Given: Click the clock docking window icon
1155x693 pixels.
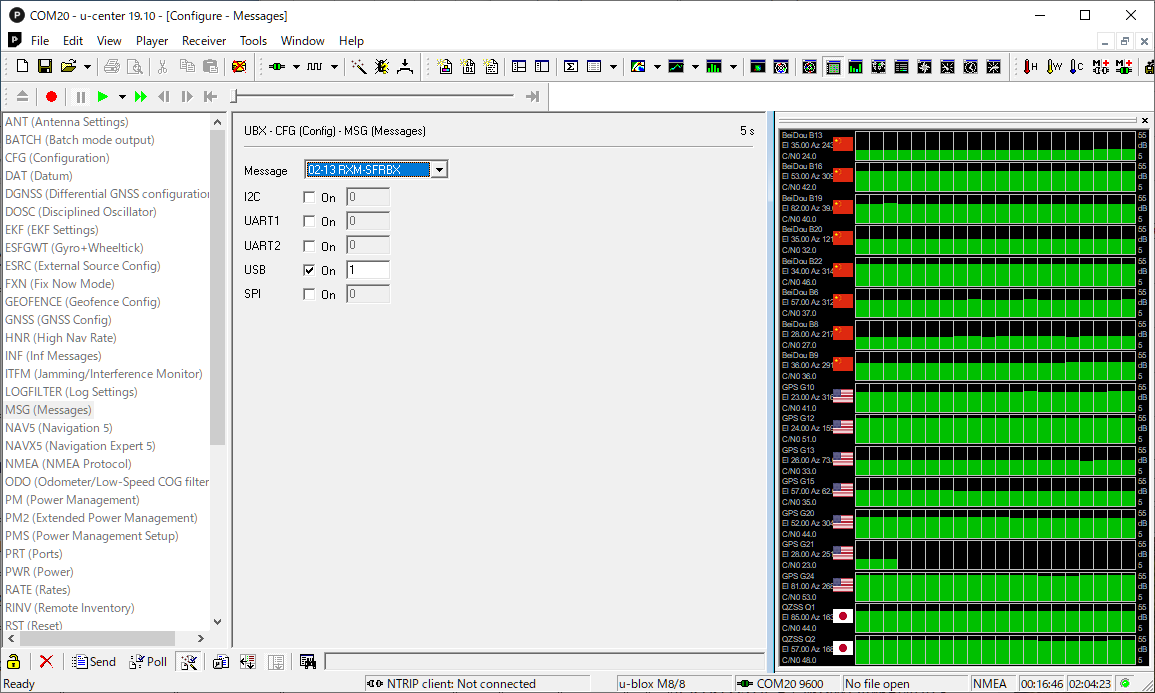Looking at the screenshot, I should click(971, 66).
